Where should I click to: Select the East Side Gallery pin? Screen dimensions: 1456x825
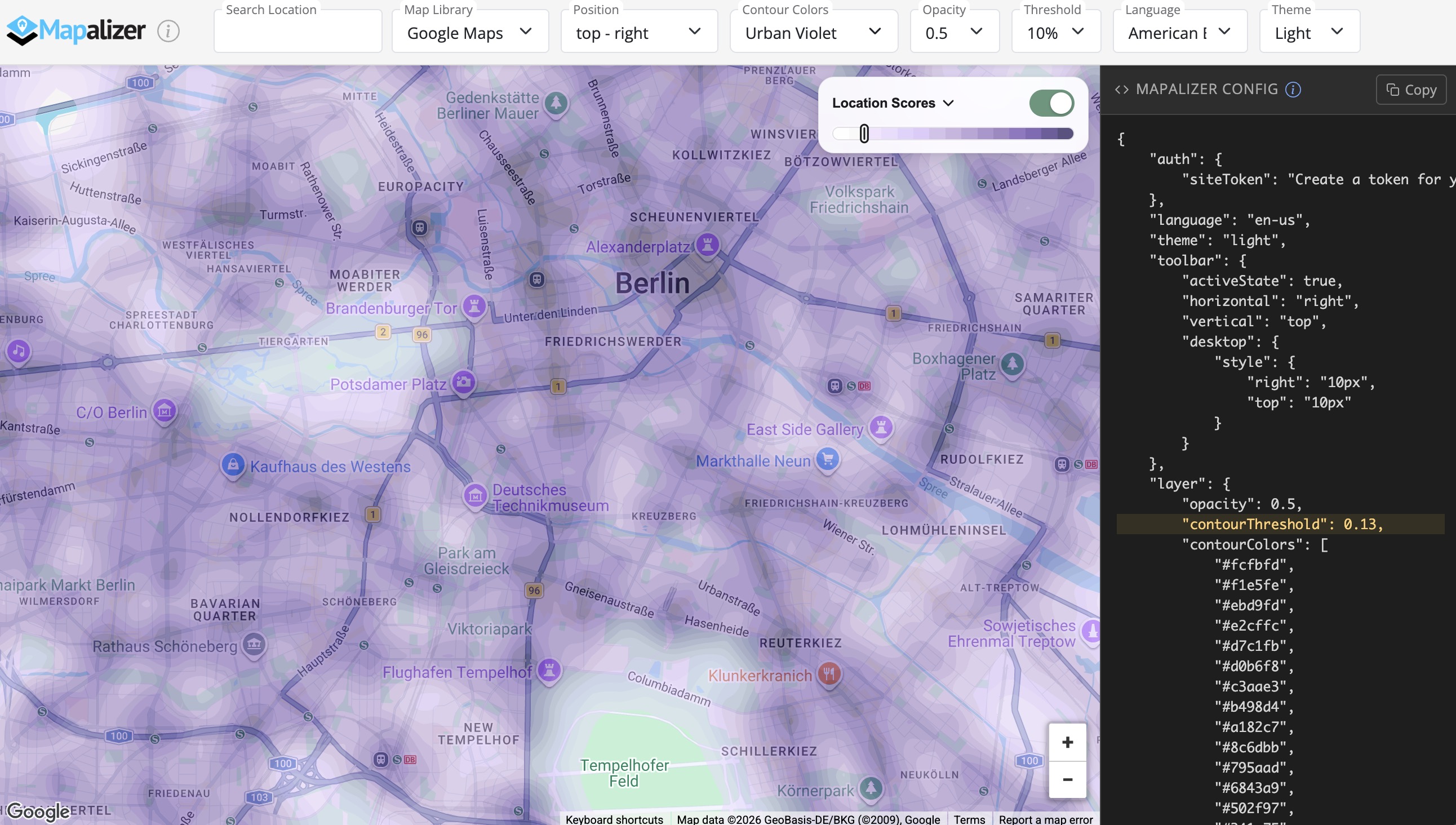coord(881,428)
